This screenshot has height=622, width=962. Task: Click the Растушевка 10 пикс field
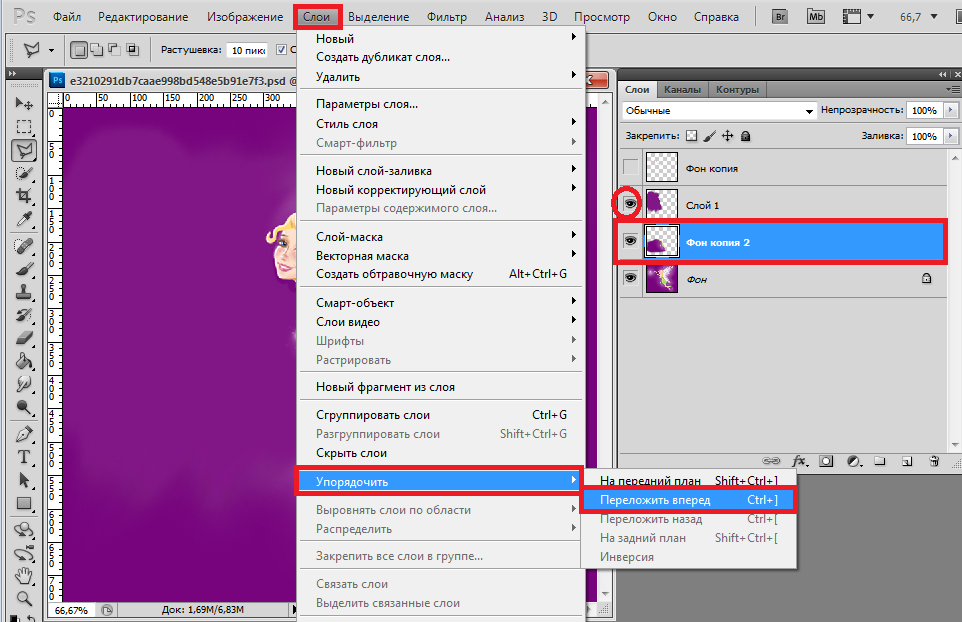(248, 50)
